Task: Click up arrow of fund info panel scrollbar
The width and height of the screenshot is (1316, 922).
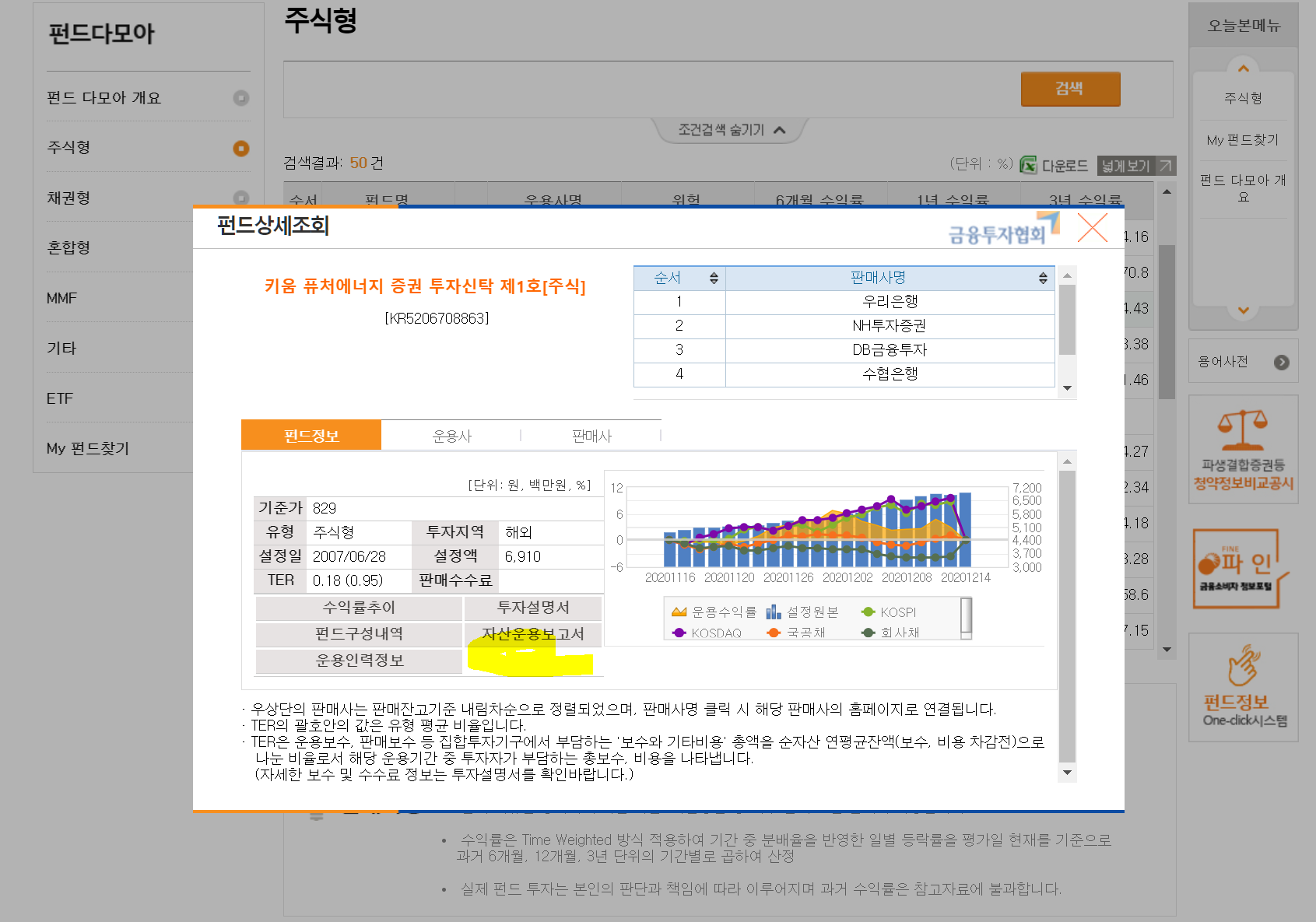Action: click(x=1068, y=461)
